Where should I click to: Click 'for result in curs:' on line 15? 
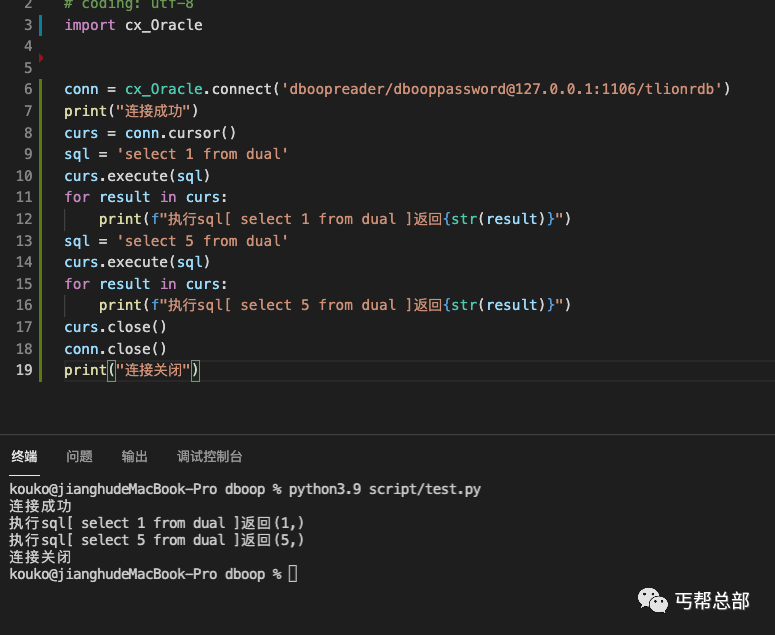(x=146, y=284)
